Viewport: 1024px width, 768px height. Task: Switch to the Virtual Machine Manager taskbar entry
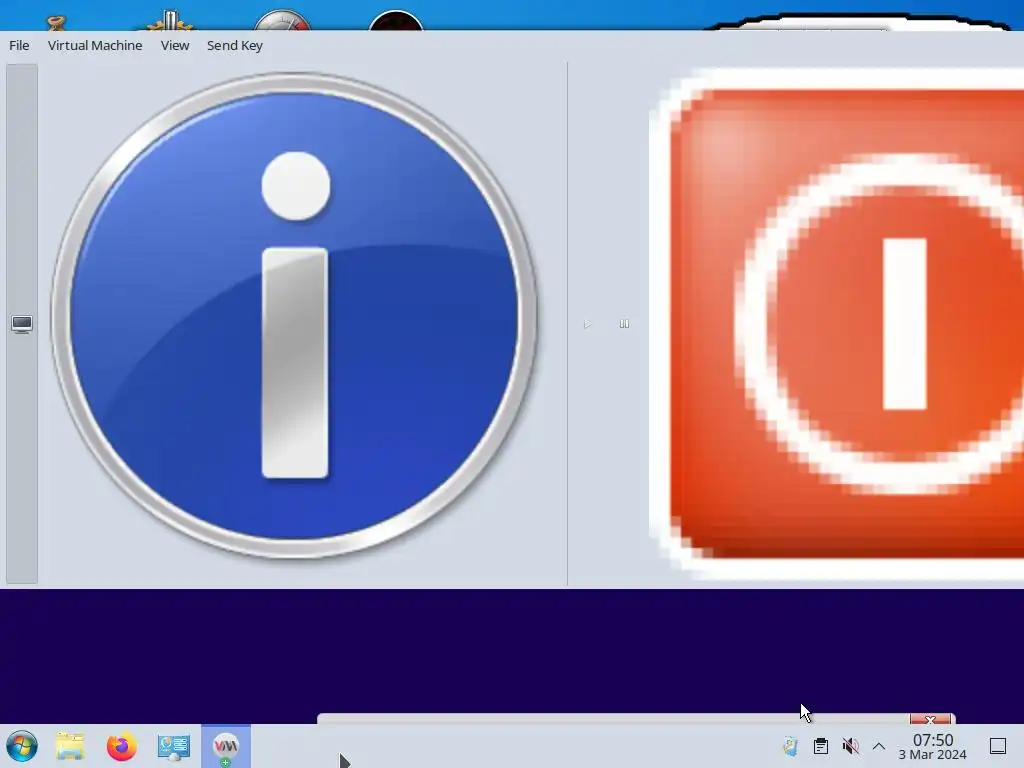[226, 746]
